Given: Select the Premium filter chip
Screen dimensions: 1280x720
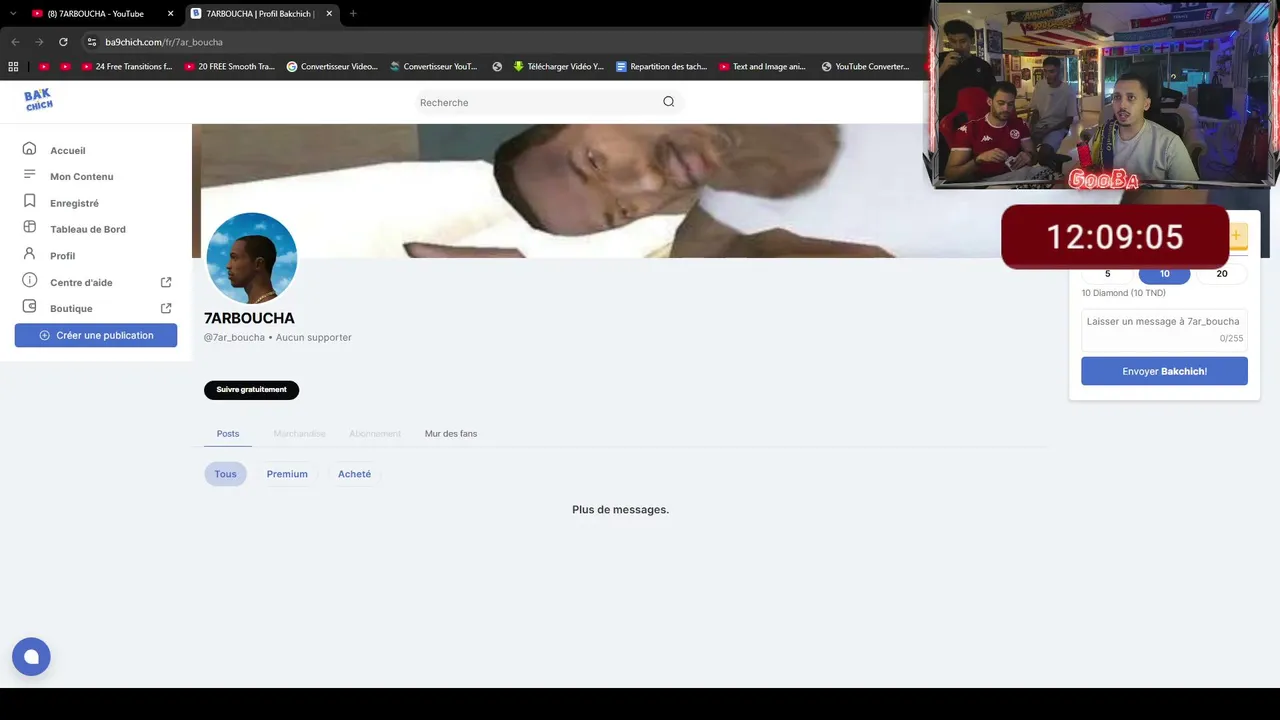Looking at the screenshot, I should [287, 474].
